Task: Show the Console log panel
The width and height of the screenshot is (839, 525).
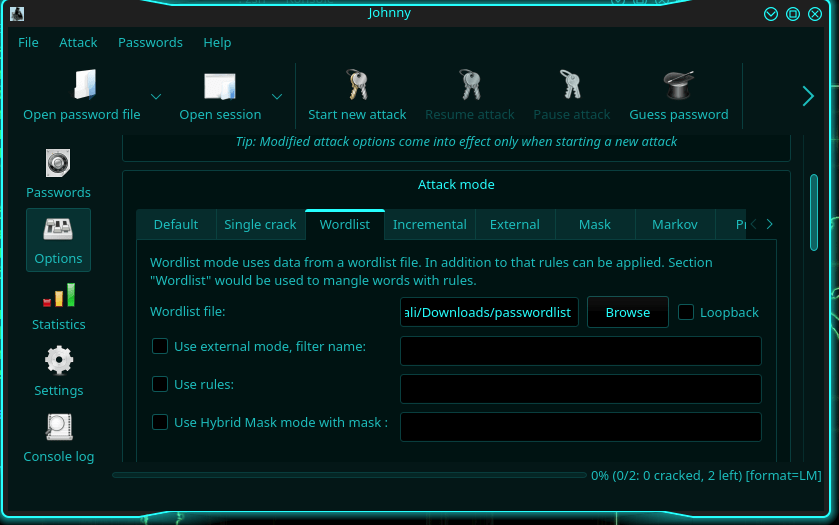Action: [58, 437]
